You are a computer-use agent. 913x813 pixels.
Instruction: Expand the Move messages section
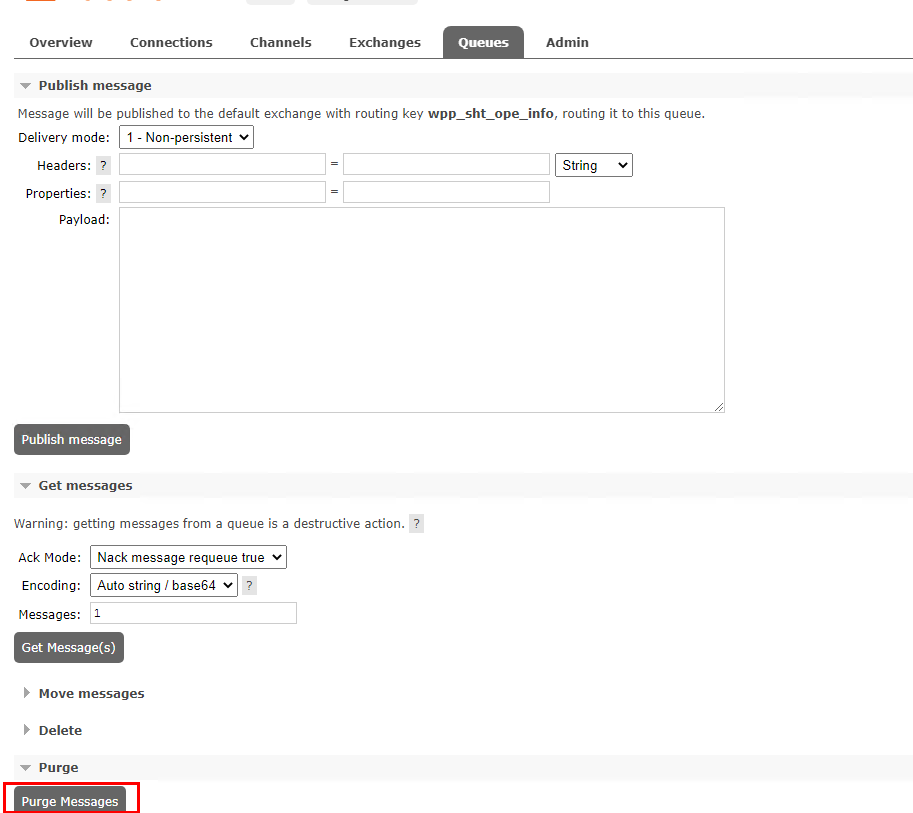pos(26,693)
